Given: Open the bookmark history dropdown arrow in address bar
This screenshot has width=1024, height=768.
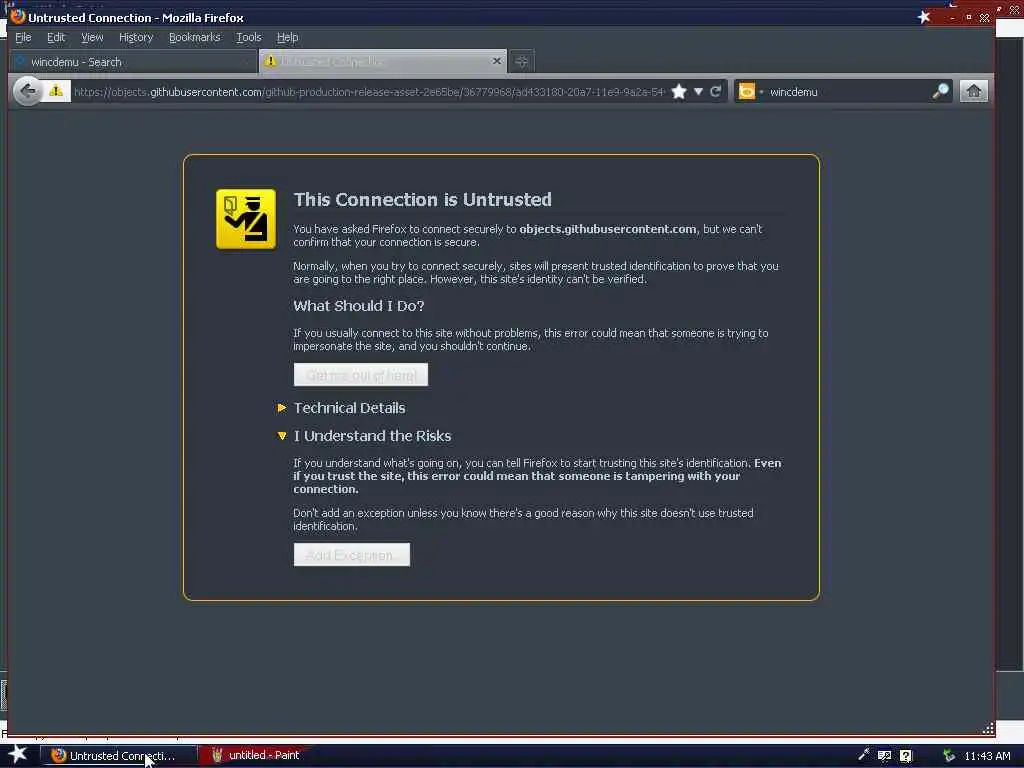Looking at the screenshot, I should [698, 92].
